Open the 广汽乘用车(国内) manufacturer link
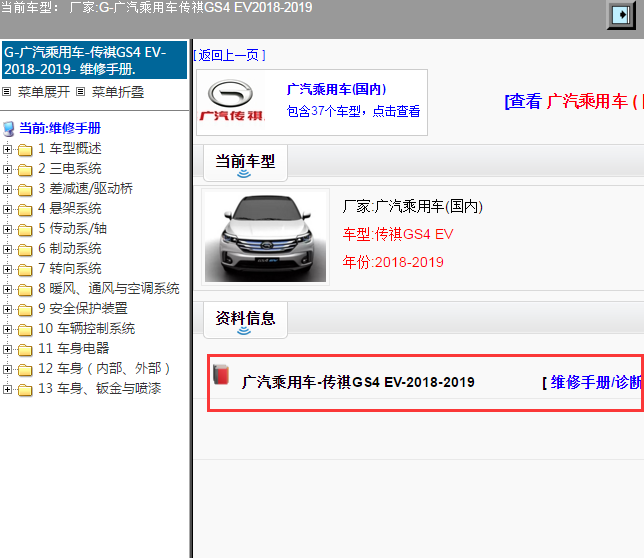 point(336,89)
